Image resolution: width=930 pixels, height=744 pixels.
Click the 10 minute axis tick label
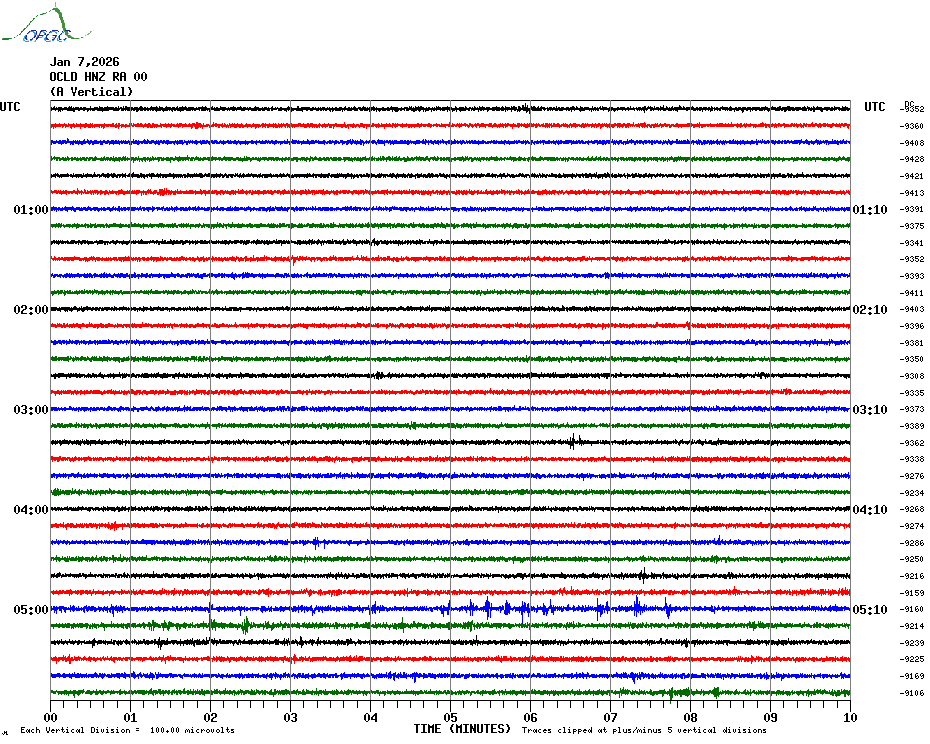[851, 717]
